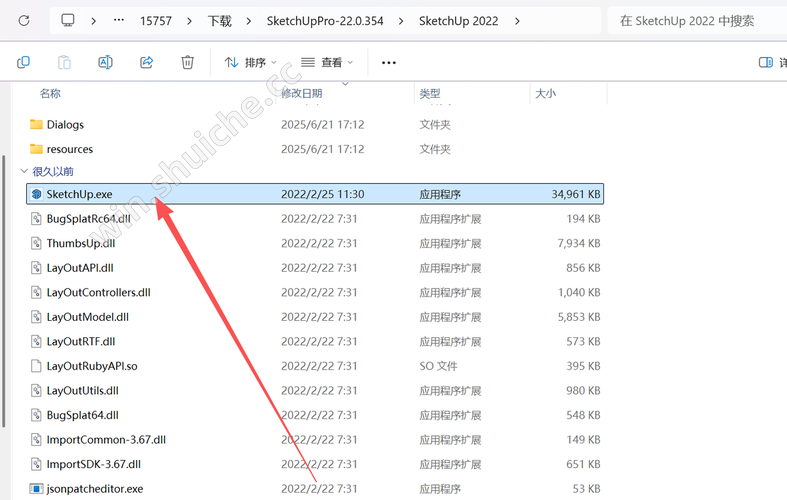Select BugSplat64.dll file icon
Viewport: 787px width, 500px height.
coord(36,415)
